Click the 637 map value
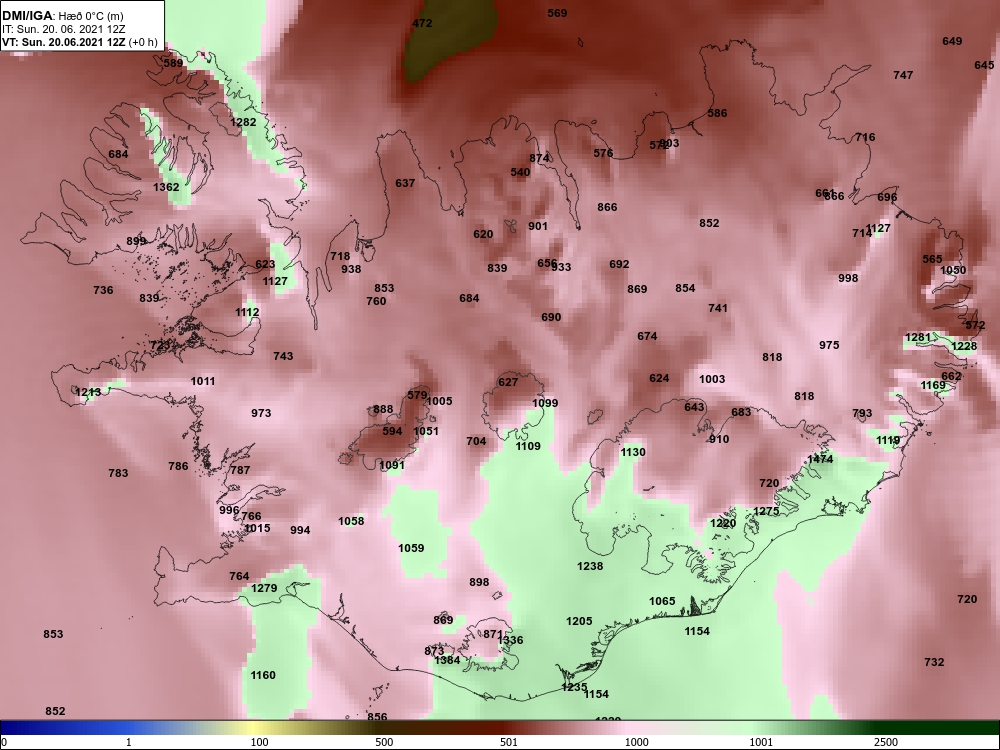The image size is (1000, 750). coord(405,183)
